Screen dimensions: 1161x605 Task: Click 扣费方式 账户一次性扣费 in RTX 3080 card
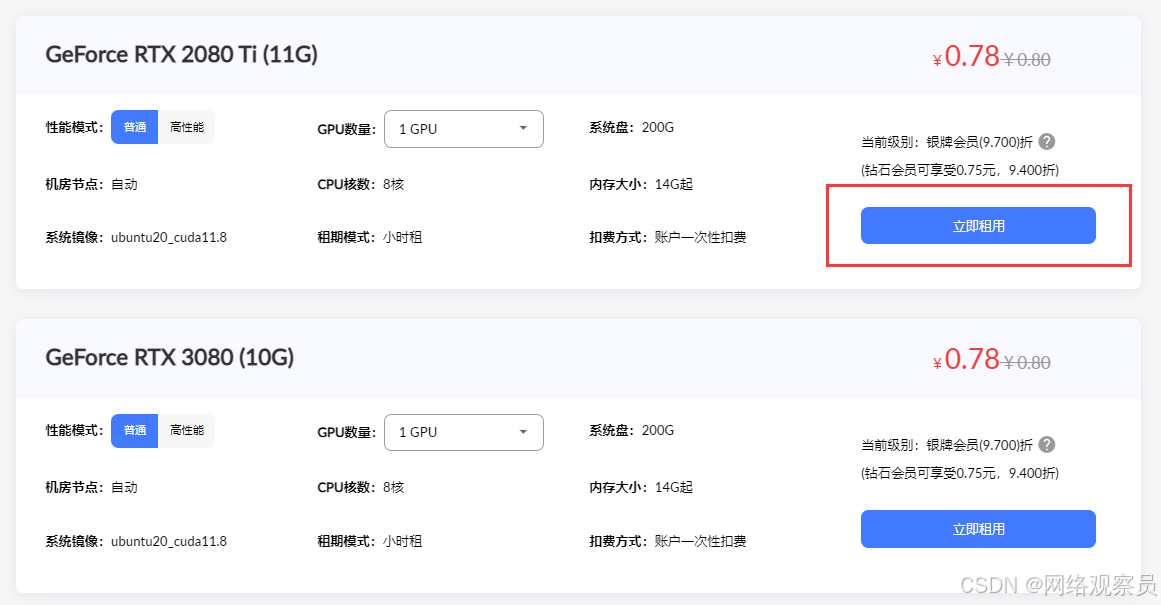tap(668, 541)
